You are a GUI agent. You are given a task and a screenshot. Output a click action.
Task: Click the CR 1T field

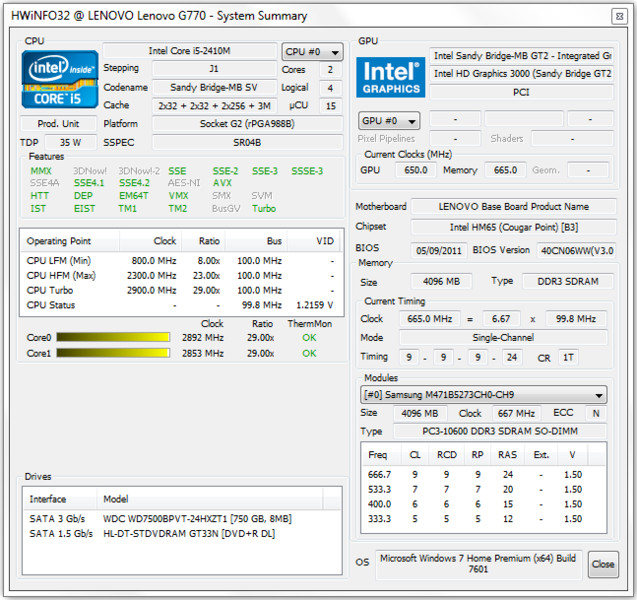tap(568, 357)
